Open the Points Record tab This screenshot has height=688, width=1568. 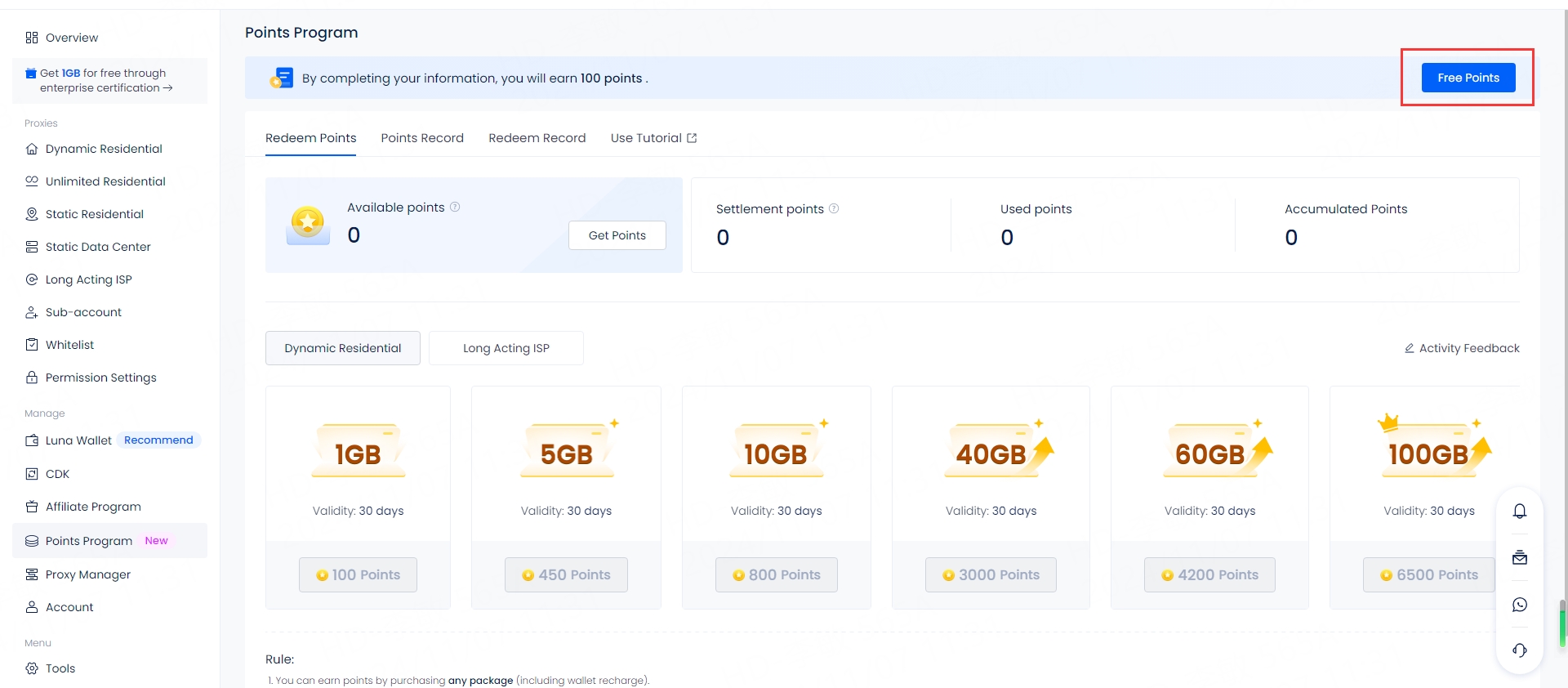422,138
